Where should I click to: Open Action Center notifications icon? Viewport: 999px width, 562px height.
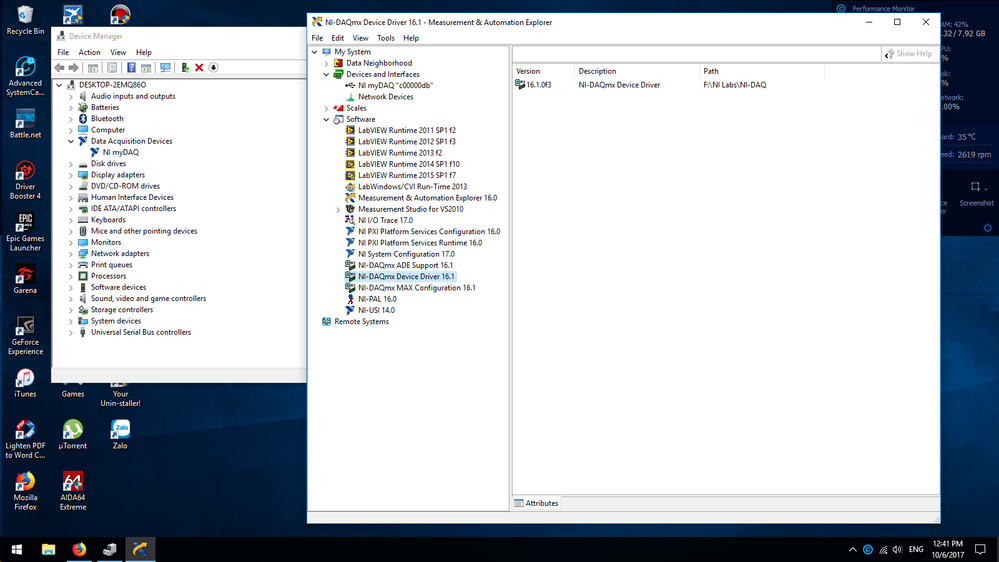[981, 549]
